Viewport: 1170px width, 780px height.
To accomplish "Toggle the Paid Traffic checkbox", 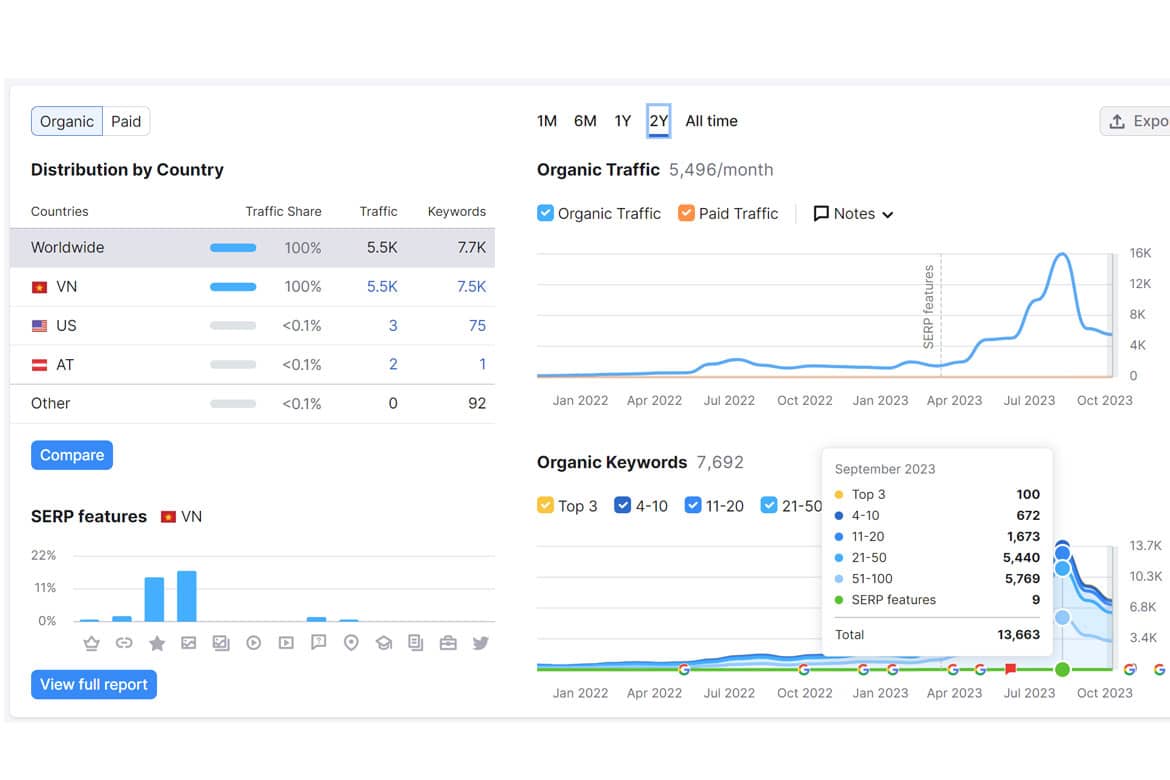I will pos(686,213).
